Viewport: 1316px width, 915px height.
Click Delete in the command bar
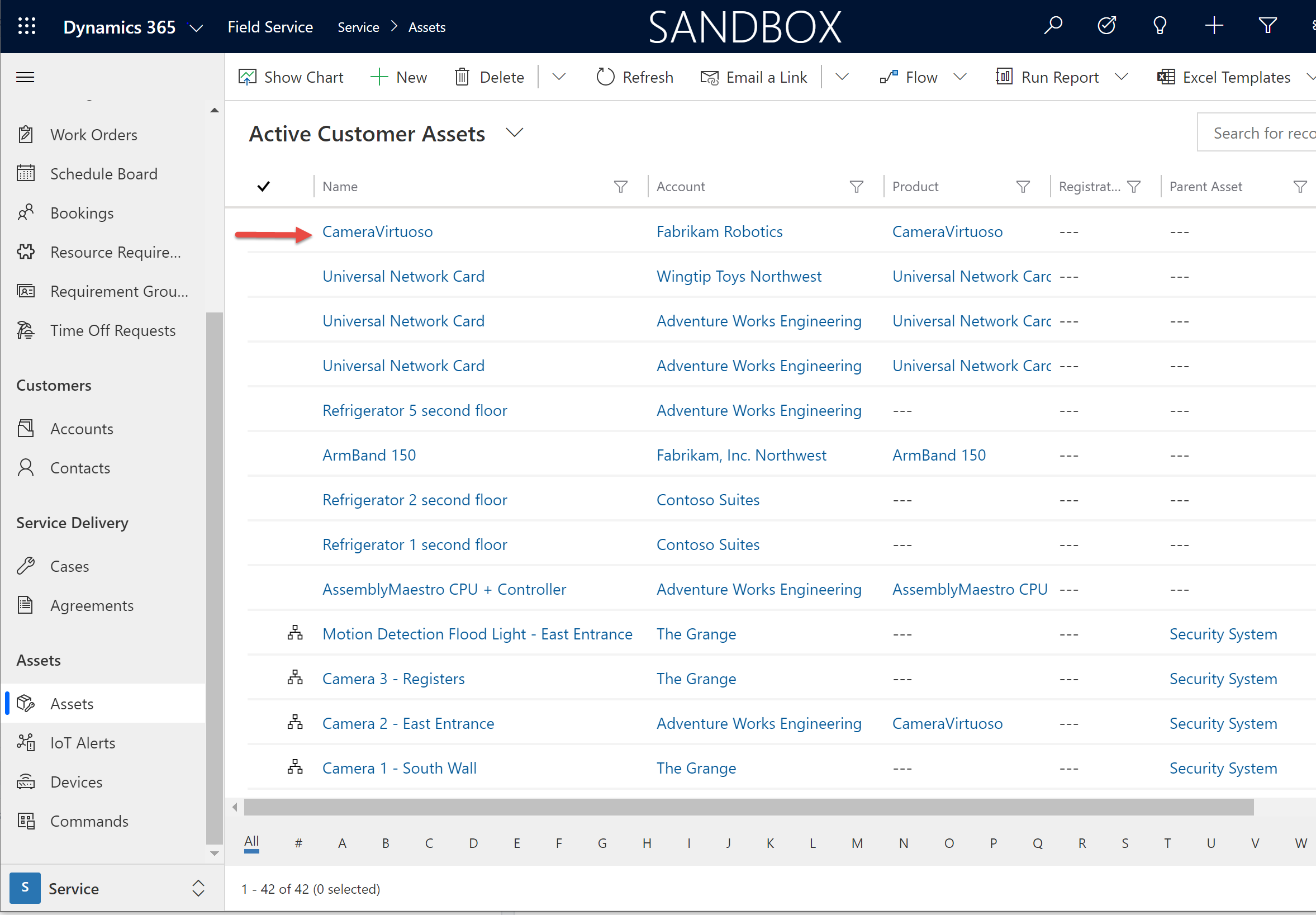point(490,77)
